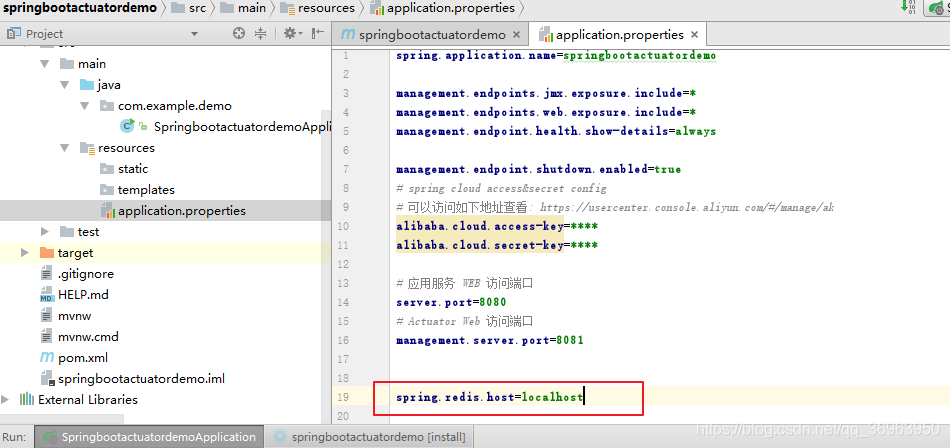Click the '# spring cloud access&secret config' comment
Screen dimensions: 950x448
tap(502, 188)
